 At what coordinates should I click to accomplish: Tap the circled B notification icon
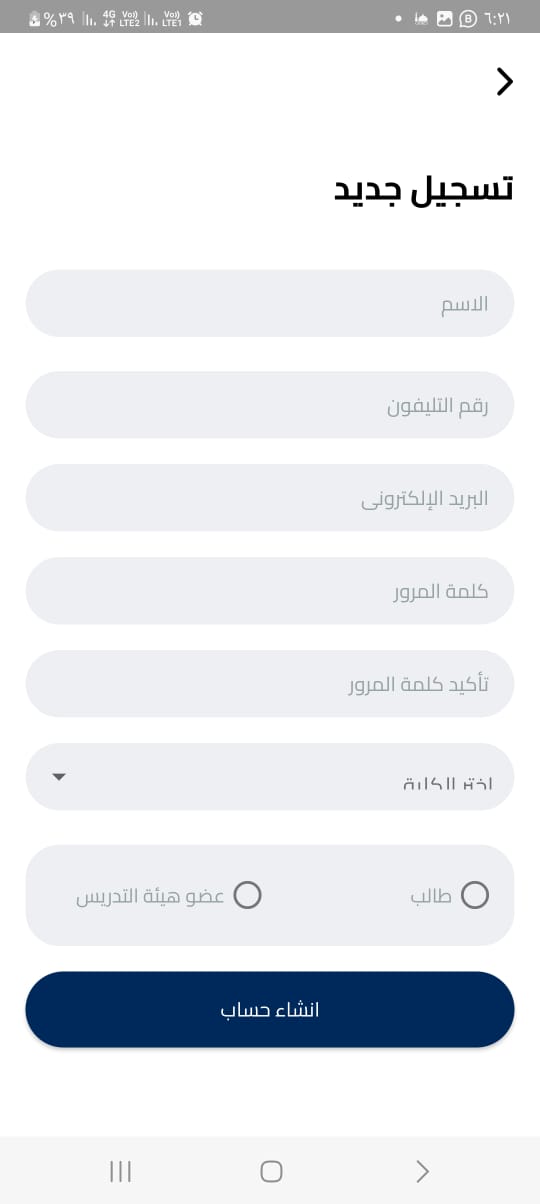(467, 18)
